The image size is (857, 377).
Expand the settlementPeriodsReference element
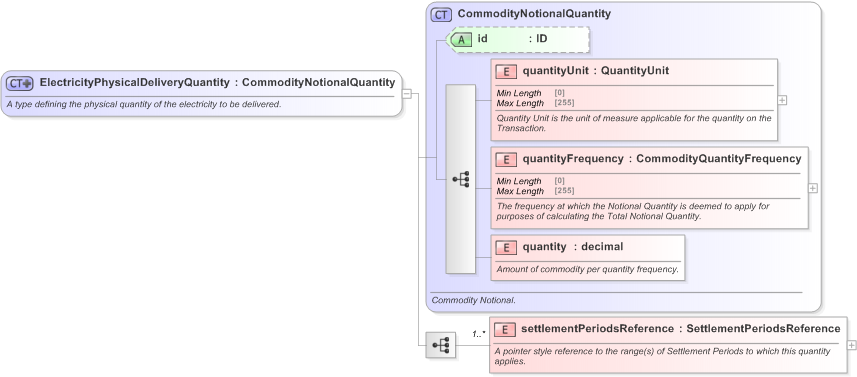[x=852, y=345]
